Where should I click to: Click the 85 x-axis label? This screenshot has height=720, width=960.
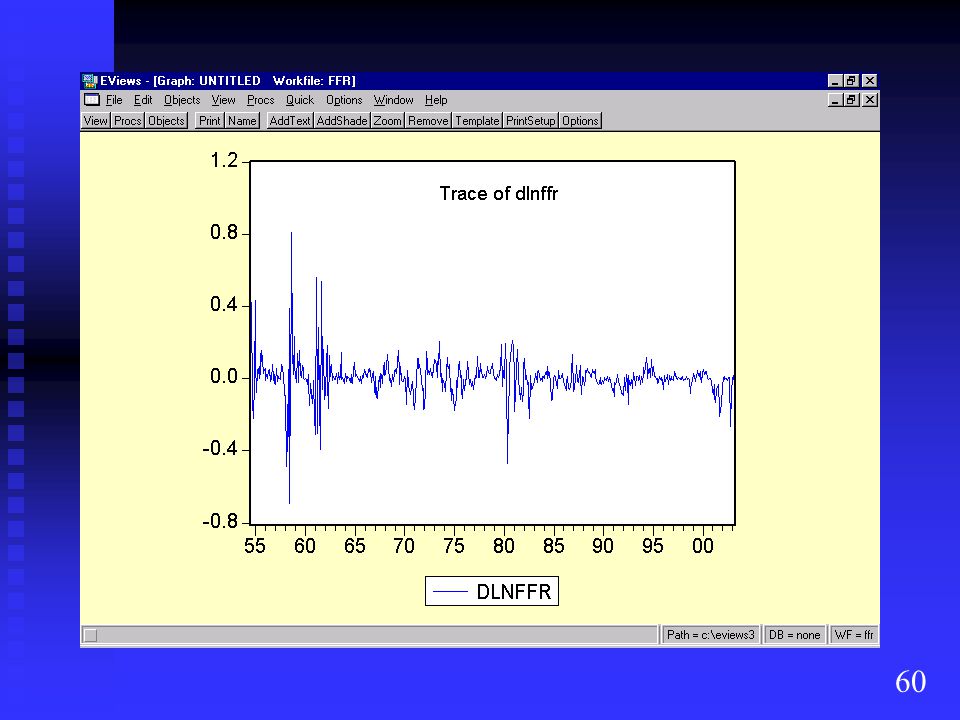point(553,546)
